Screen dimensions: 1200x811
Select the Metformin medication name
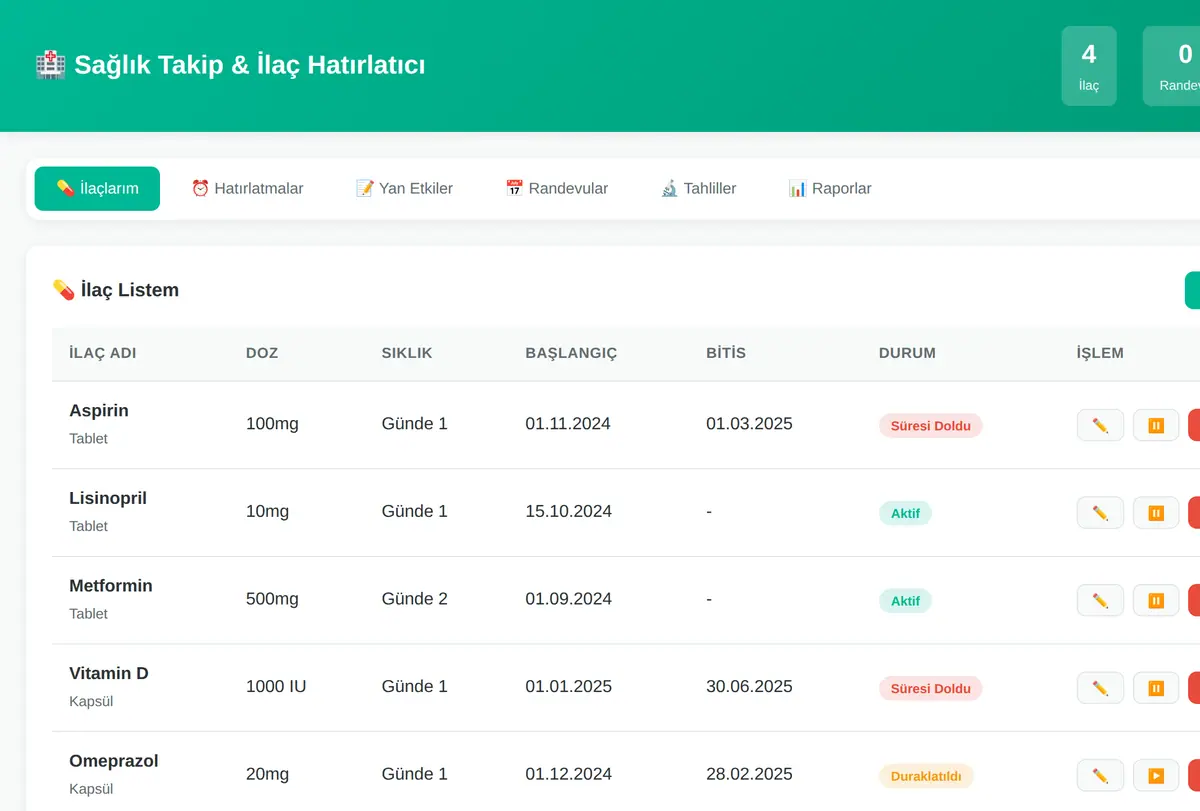pyautogui.click(x=111, y=585)
